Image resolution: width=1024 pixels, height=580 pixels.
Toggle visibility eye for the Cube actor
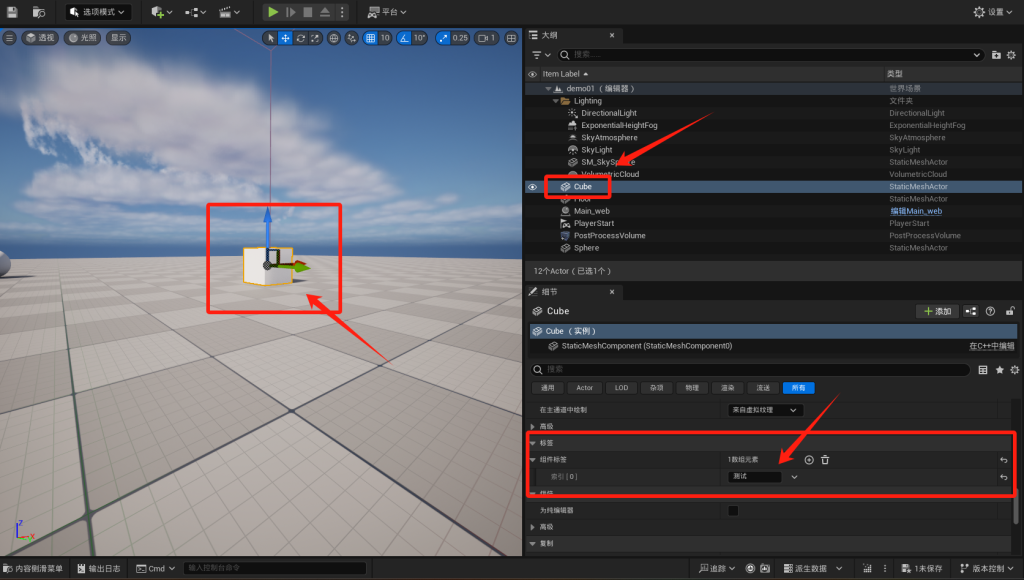(x=532, y=187)
